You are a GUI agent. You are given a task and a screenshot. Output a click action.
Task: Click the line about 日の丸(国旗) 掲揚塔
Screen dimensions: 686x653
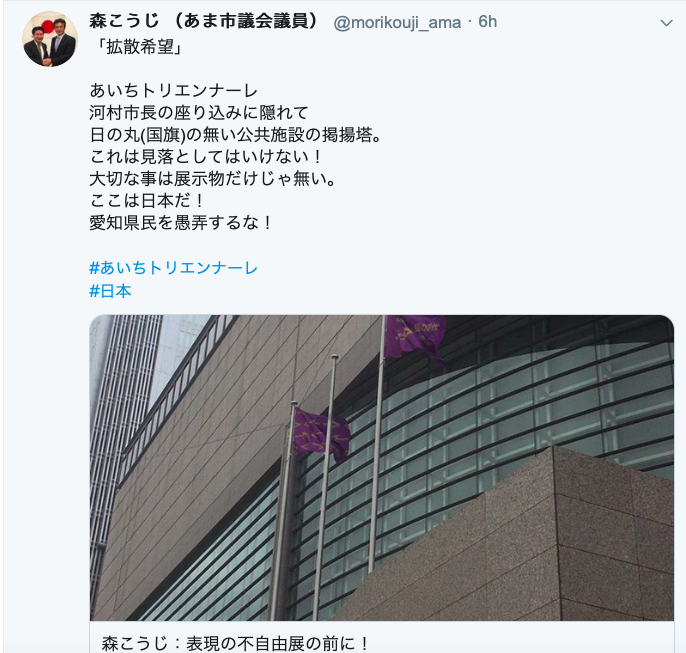[237, 135]
